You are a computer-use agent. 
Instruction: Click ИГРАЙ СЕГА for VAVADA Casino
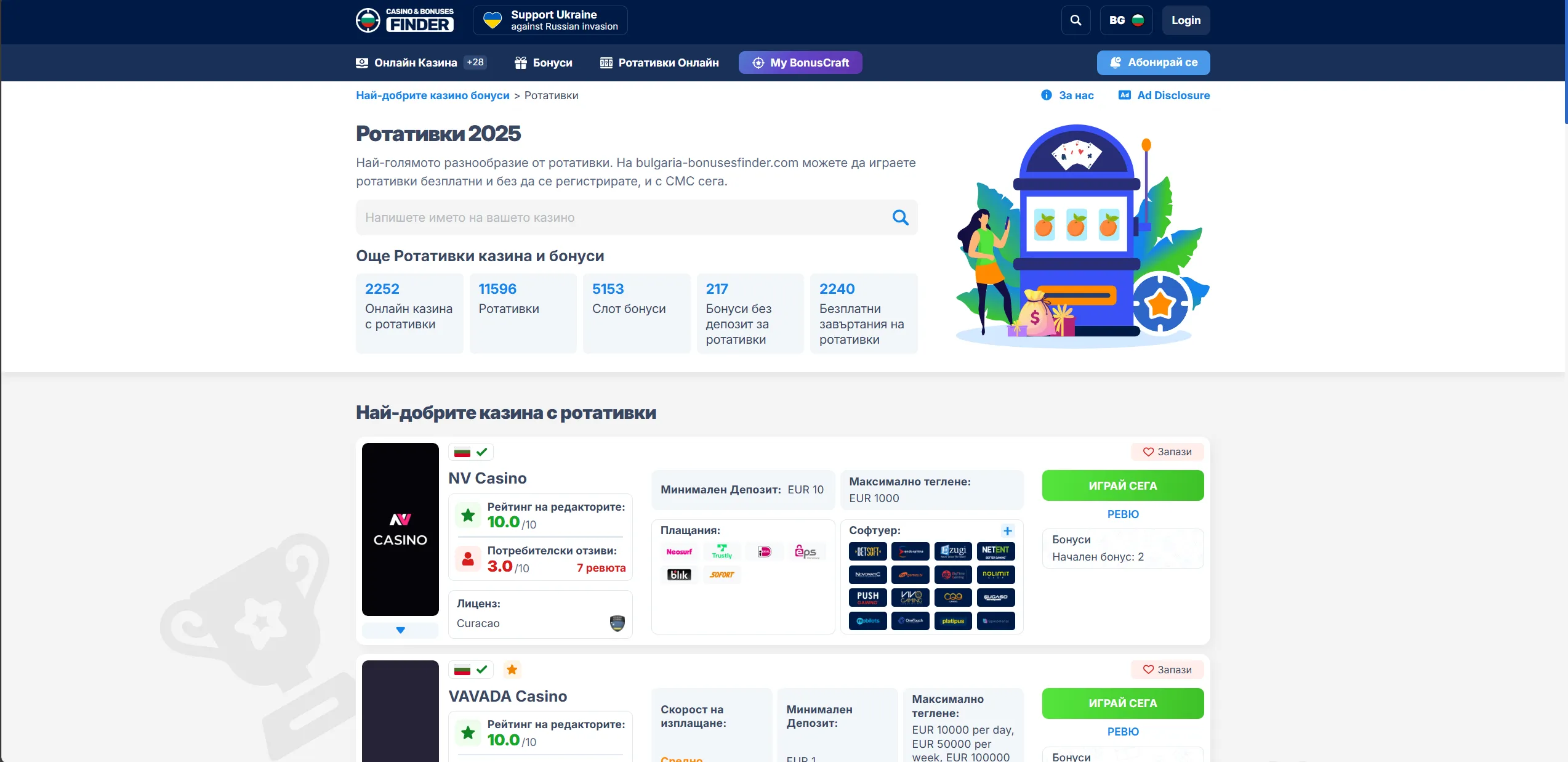[1123, 703]
